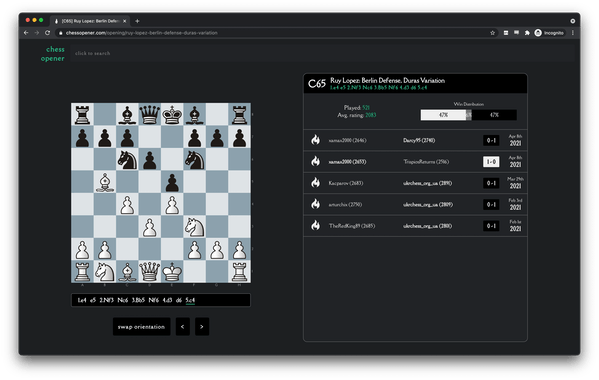
Task: Reload the page in the browser
Action: [x=47, y=33]
